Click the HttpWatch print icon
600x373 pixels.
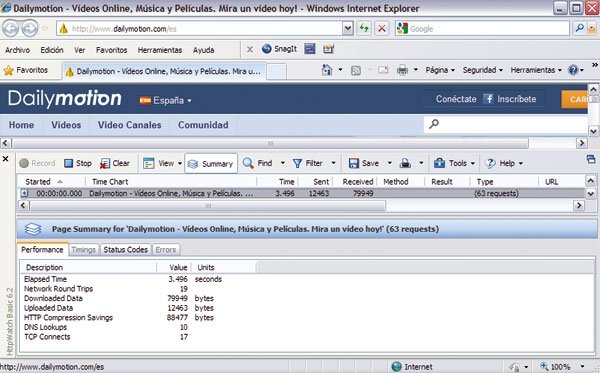point(405,164)
